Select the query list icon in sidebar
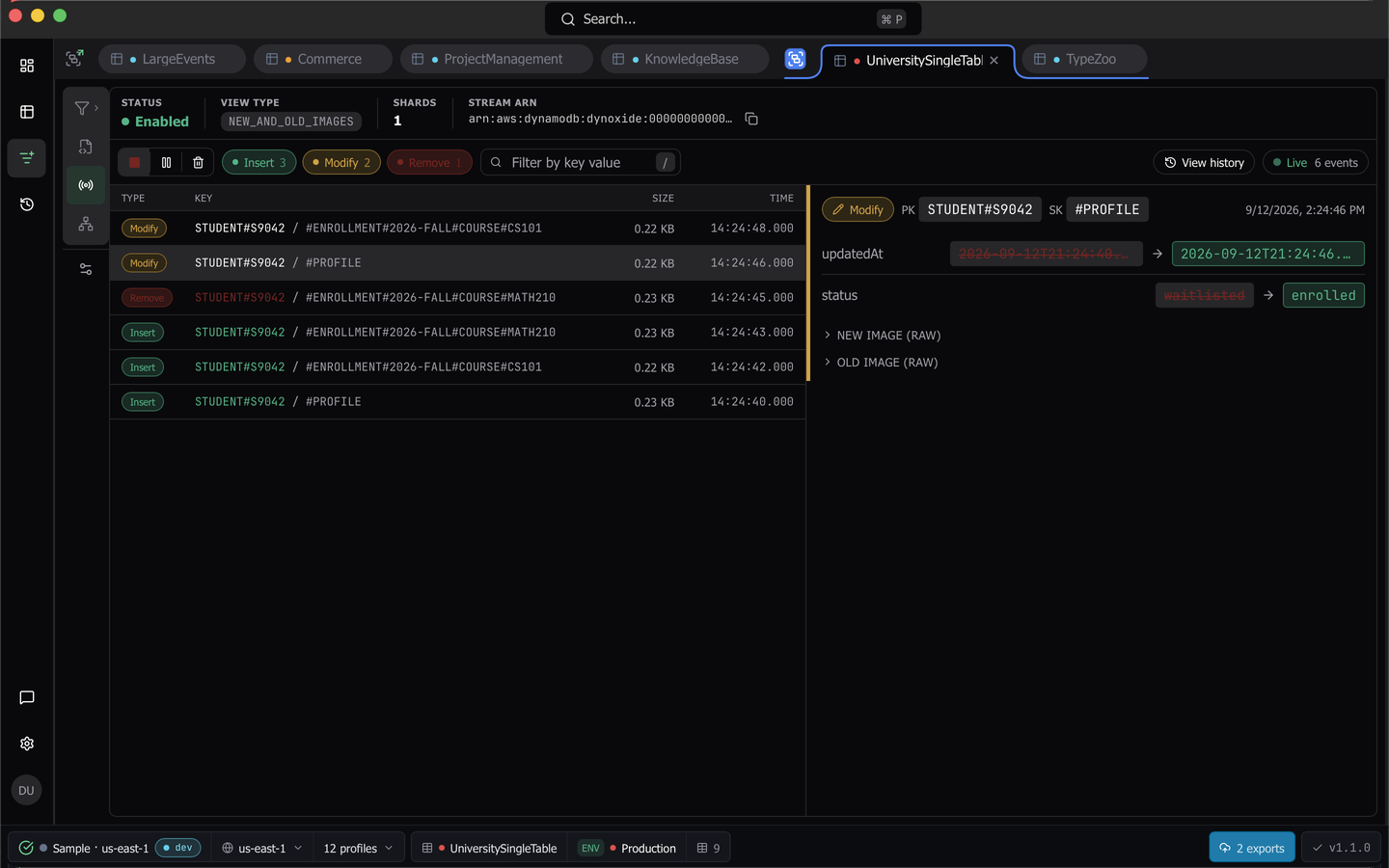Image resolution: width=1389 pixels, height=868 pixels. [27, 157]
